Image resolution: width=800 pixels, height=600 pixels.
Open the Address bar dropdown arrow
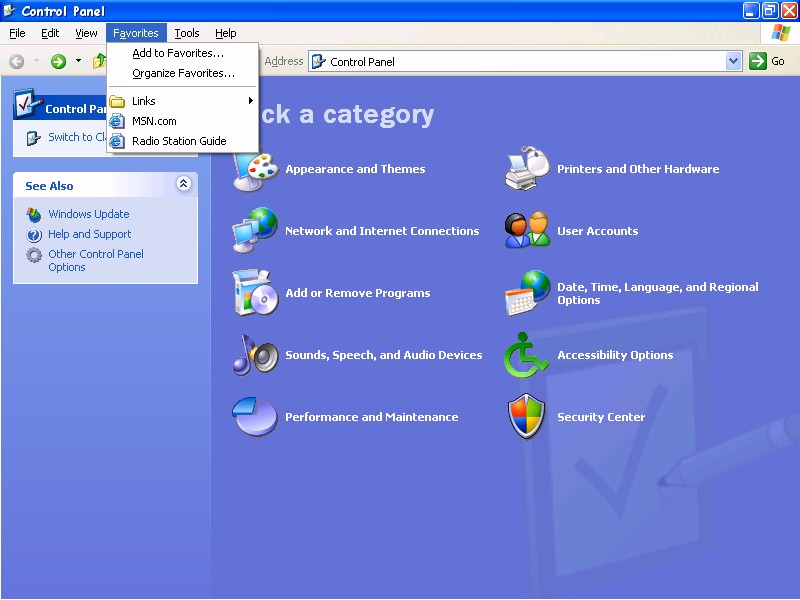pyautogui.click(x=733, y=61)
